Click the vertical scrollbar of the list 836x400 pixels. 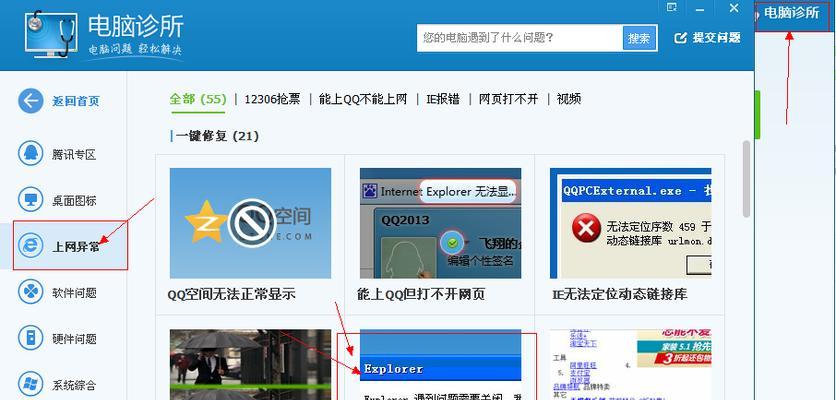click(x=746, y=179)
